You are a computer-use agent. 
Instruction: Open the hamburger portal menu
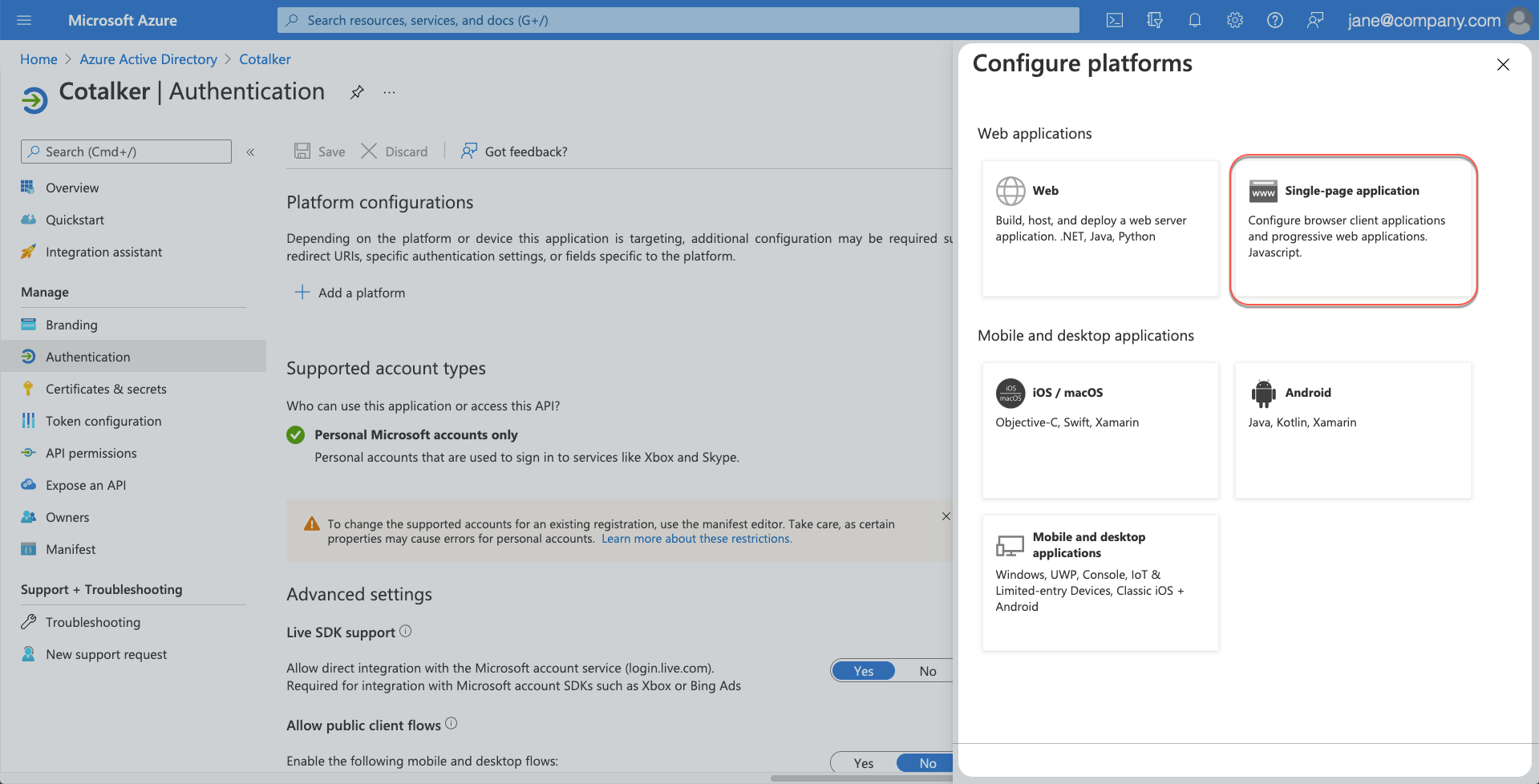pos(24,20)
